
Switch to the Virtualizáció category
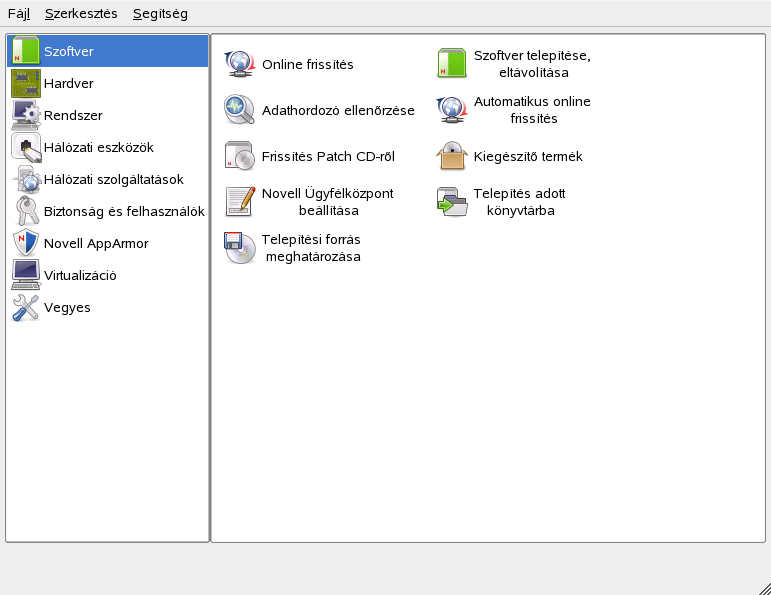pos(79,275)
